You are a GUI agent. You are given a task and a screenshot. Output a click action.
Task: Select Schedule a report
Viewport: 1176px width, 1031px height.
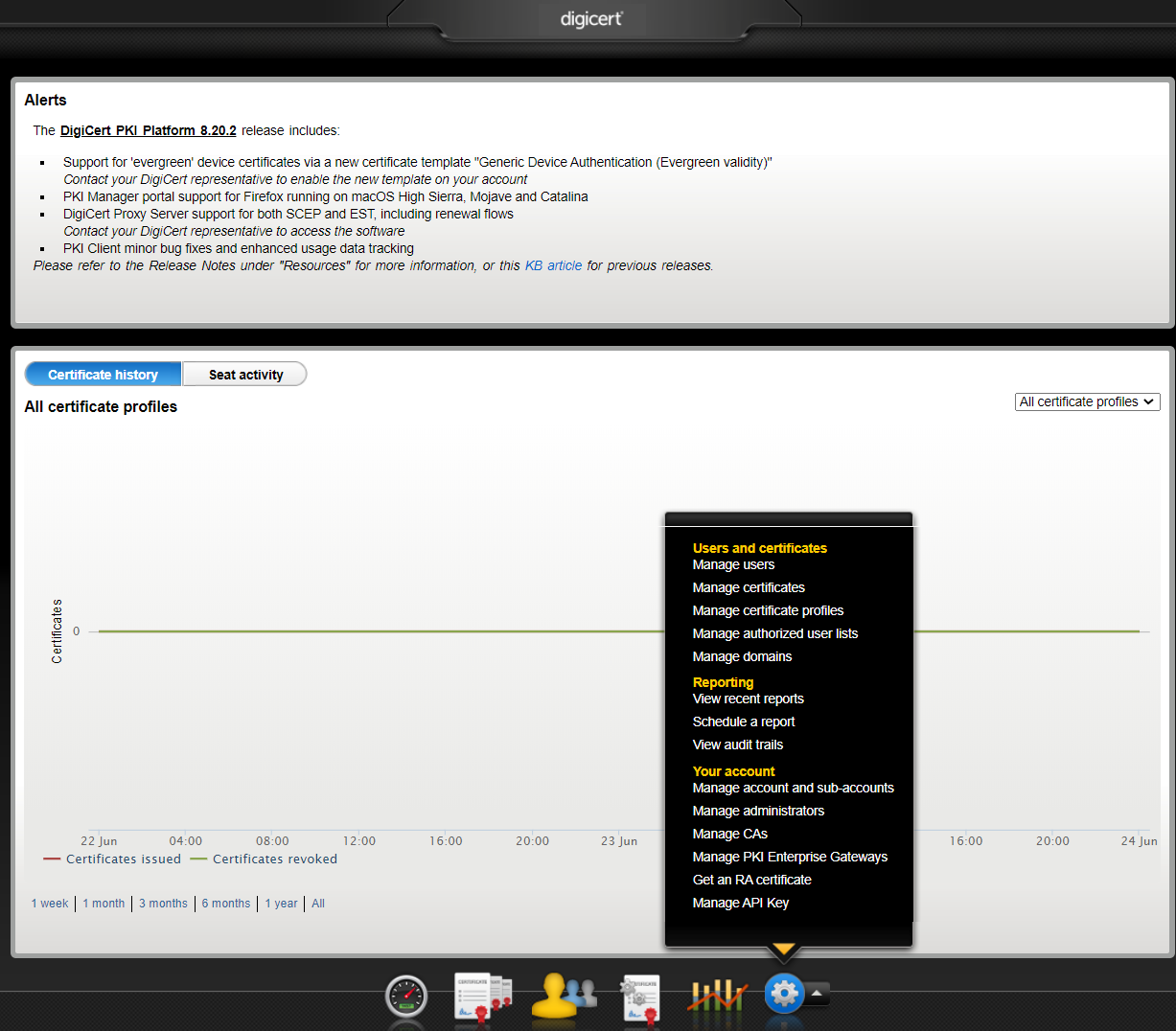tap(744, 722)
